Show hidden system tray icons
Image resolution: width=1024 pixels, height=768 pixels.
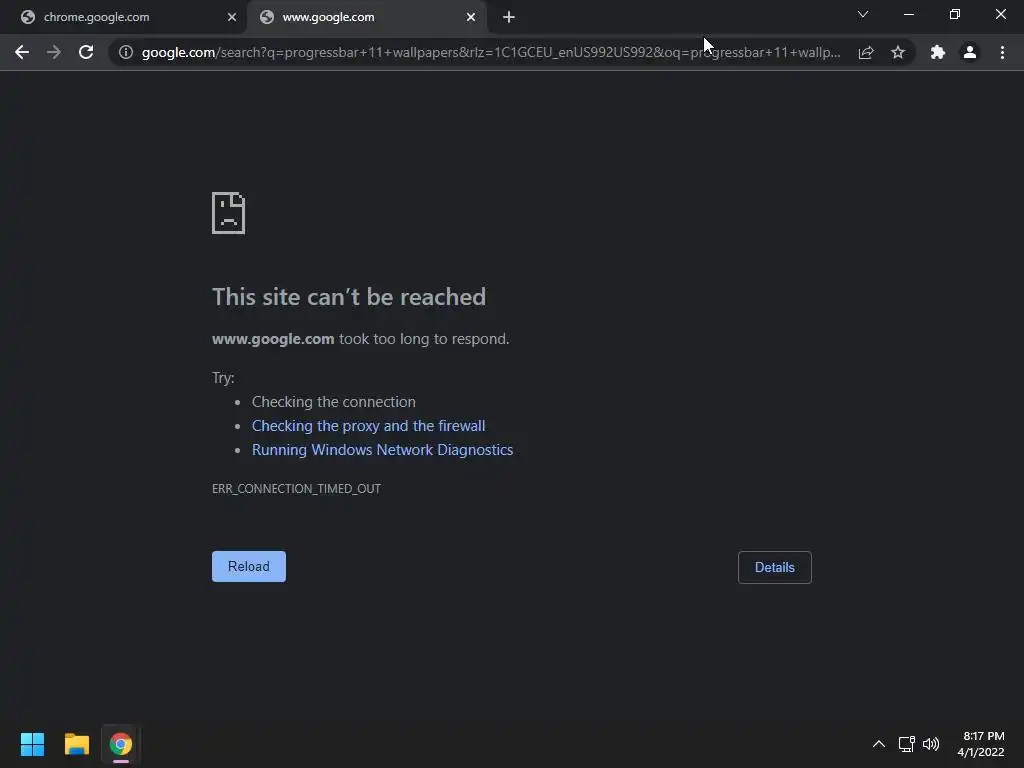(879, 744)
